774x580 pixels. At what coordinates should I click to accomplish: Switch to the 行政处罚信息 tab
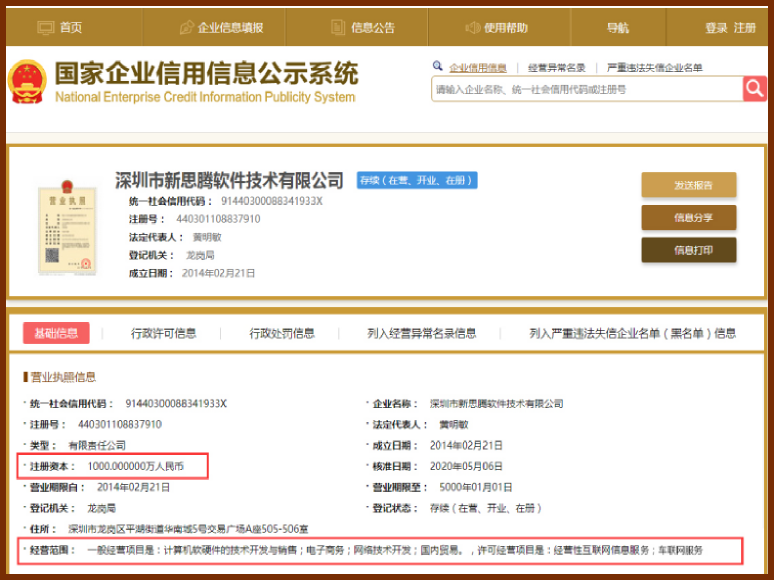coord(282,333)
